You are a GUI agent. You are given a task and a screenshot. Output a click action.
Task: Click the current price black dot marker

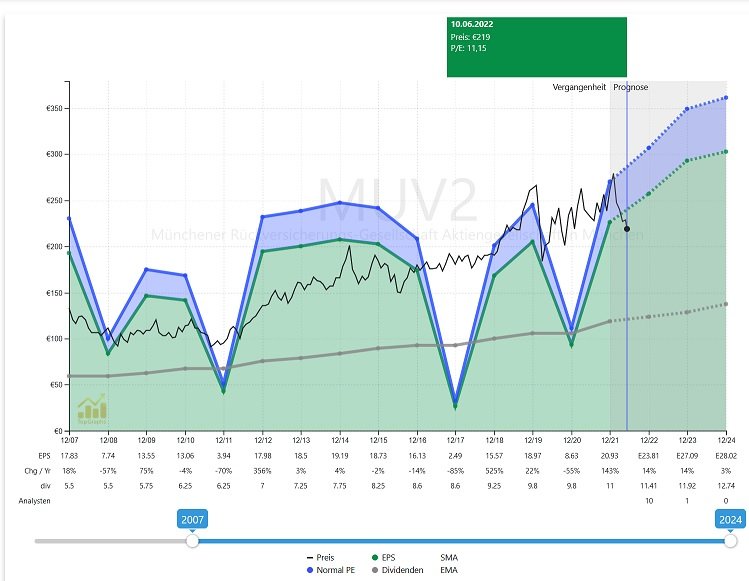pyautogui.click(x=627, y=229)
